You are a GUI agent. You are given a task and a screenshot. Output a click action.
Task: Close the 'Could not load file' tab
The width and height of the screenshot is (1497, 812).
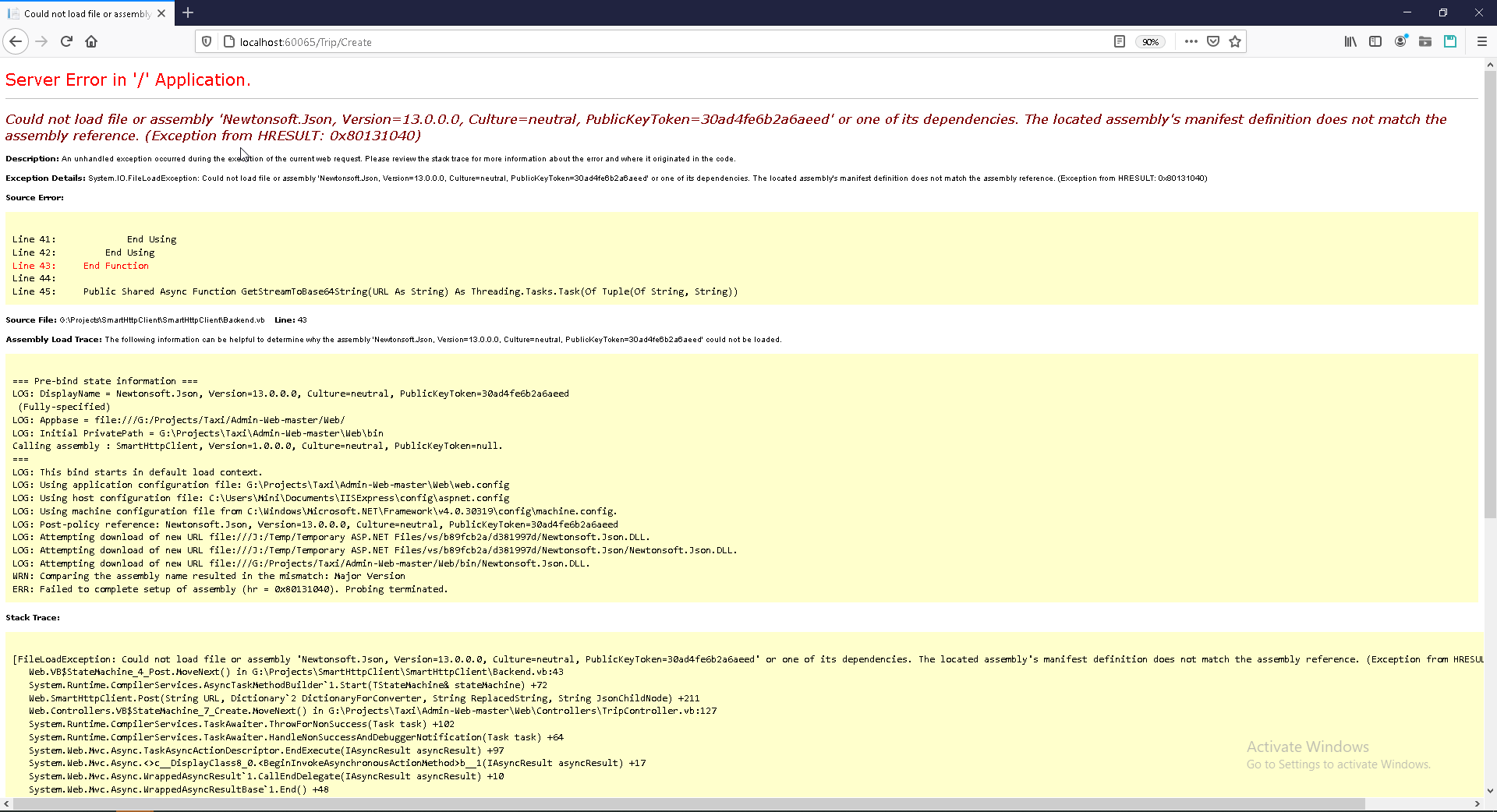tap(161, 13)
